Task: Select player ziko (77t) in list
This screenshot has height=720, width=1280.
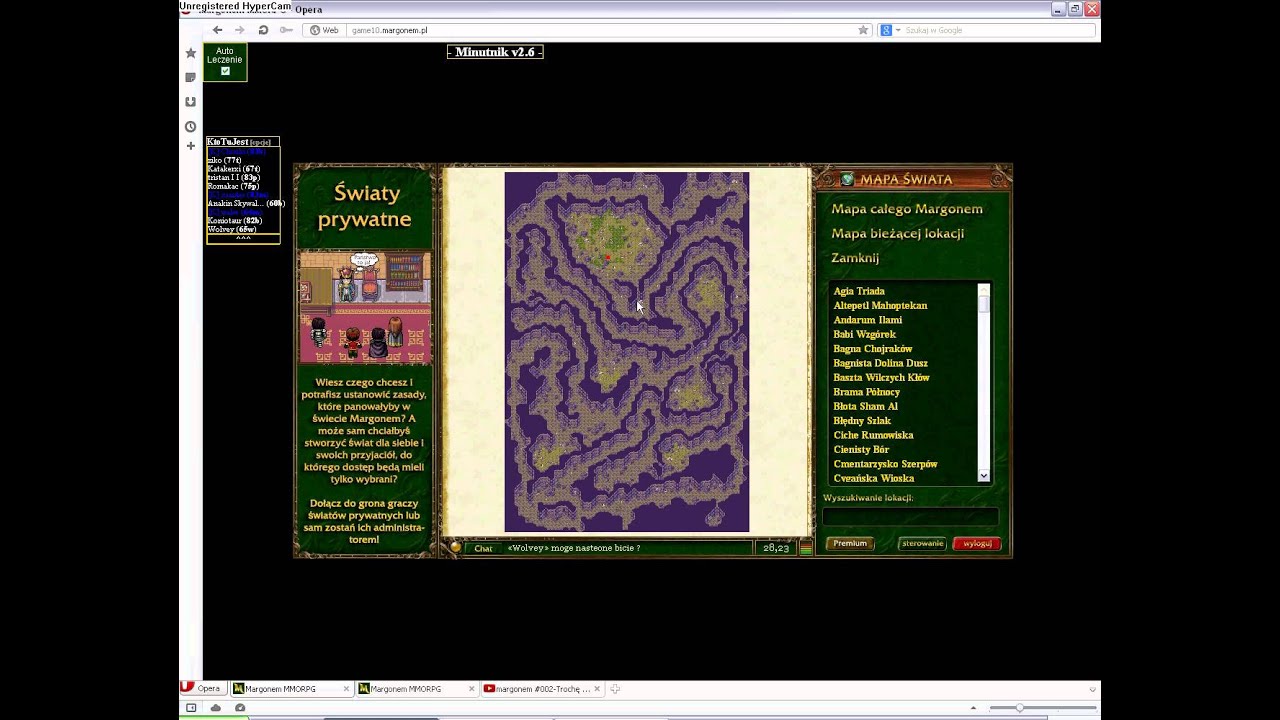Action: click(225, 160)
